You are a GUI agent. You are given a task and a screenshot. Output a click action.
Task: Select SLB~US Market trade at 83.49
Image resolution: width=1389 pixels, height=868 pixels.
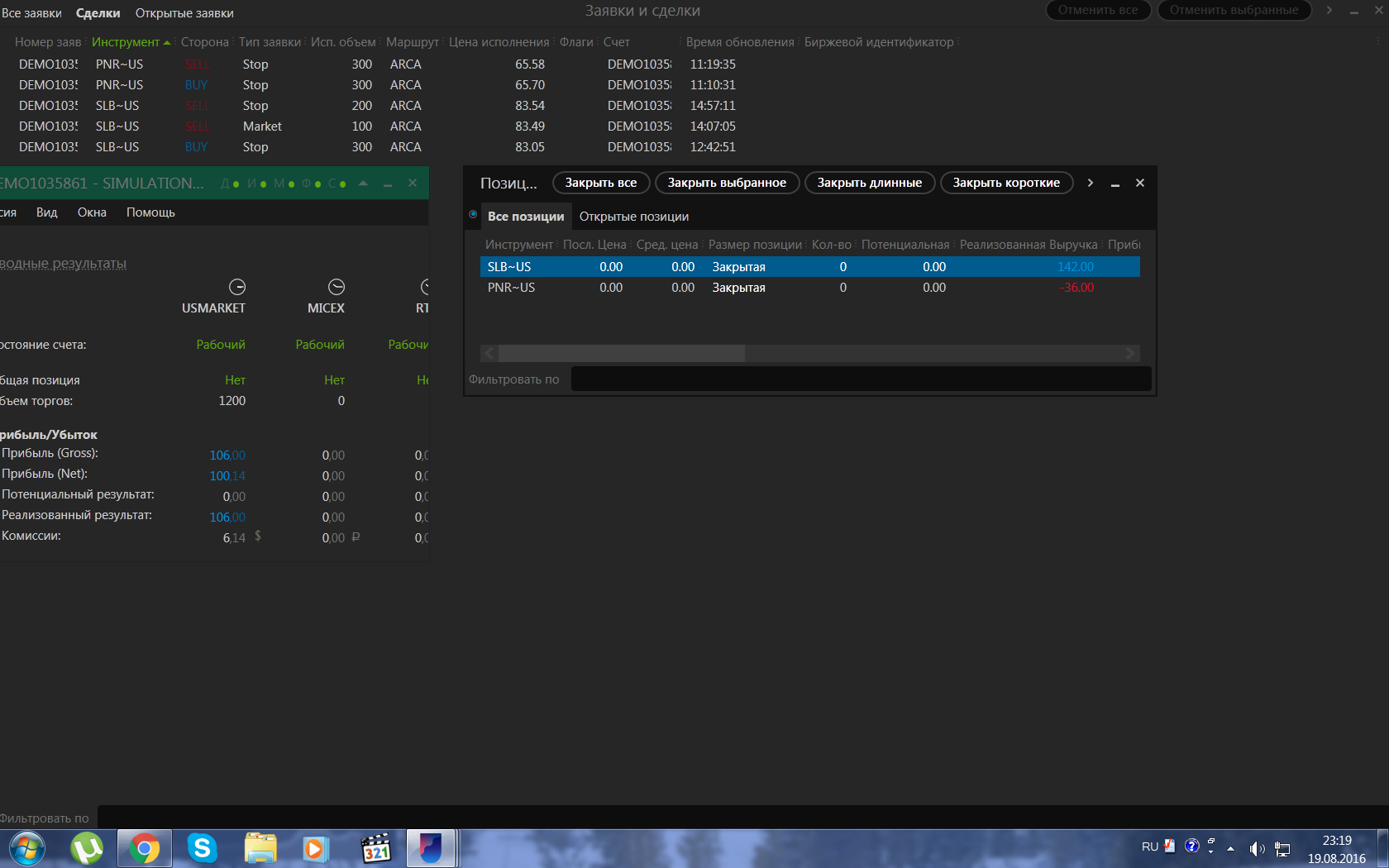694,126
